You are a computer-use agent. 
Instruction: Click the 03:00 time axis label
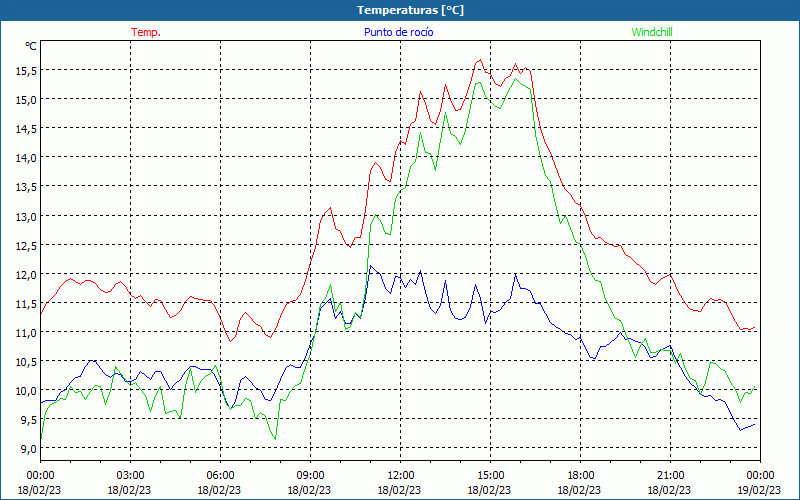coord(130,476)
